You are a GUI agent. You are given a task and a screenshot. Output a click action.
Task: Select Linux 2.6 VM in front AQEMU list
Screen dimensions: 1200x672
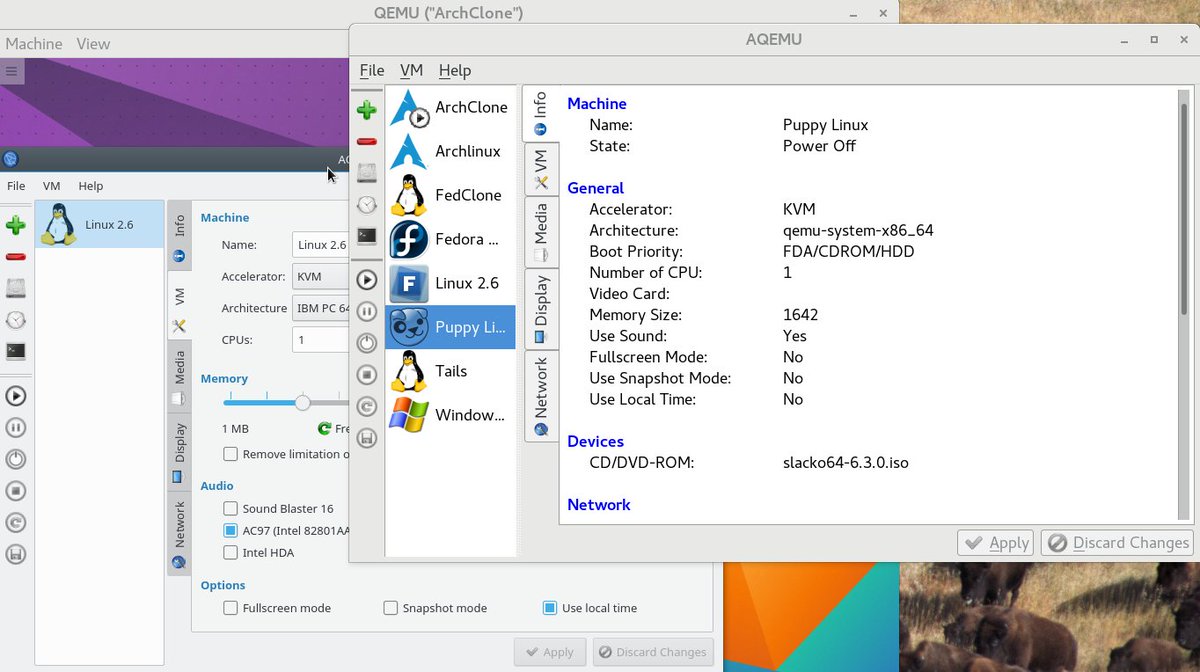click(450, 283)
